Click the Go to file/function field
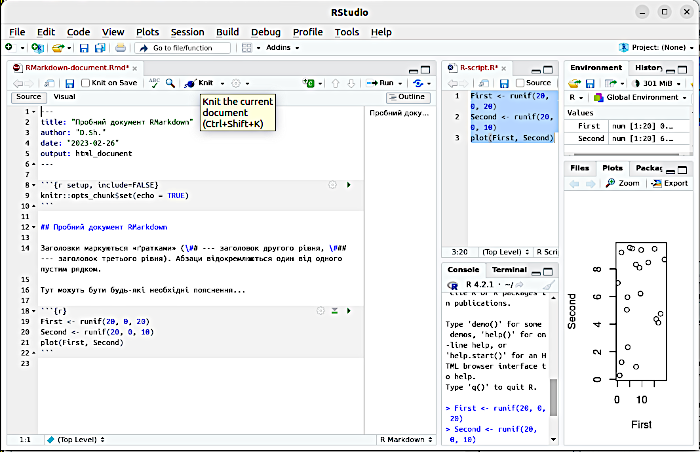The height and width of the screenshot is (452, 700). (183, 48)
